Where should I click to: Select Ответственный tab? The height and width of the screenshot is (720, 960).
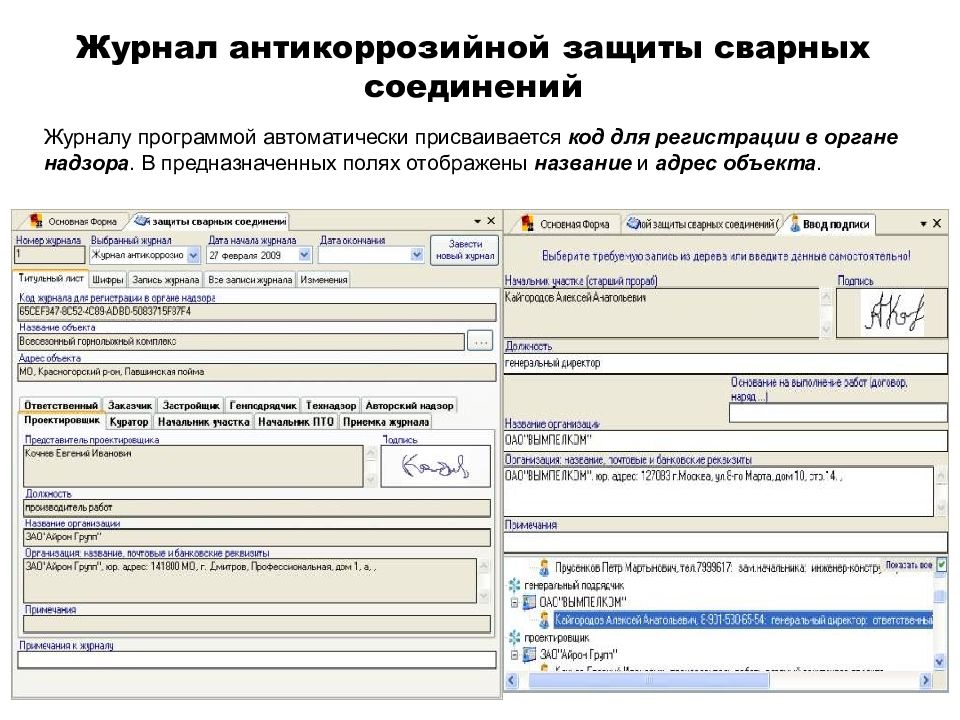pyautogui.click(x=61, y=405)
